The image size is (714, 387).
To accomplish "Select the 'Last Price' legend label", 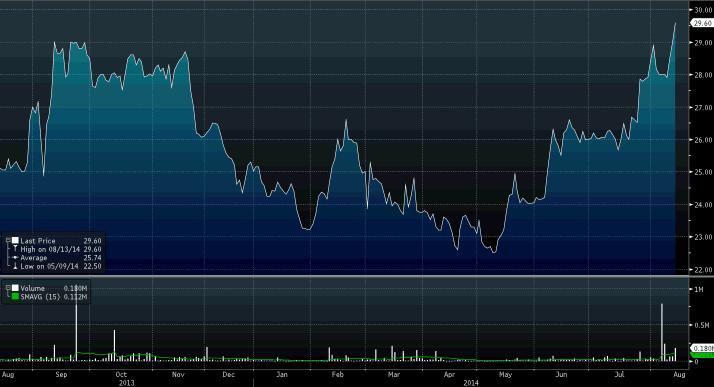I will [x=38, y=240].
